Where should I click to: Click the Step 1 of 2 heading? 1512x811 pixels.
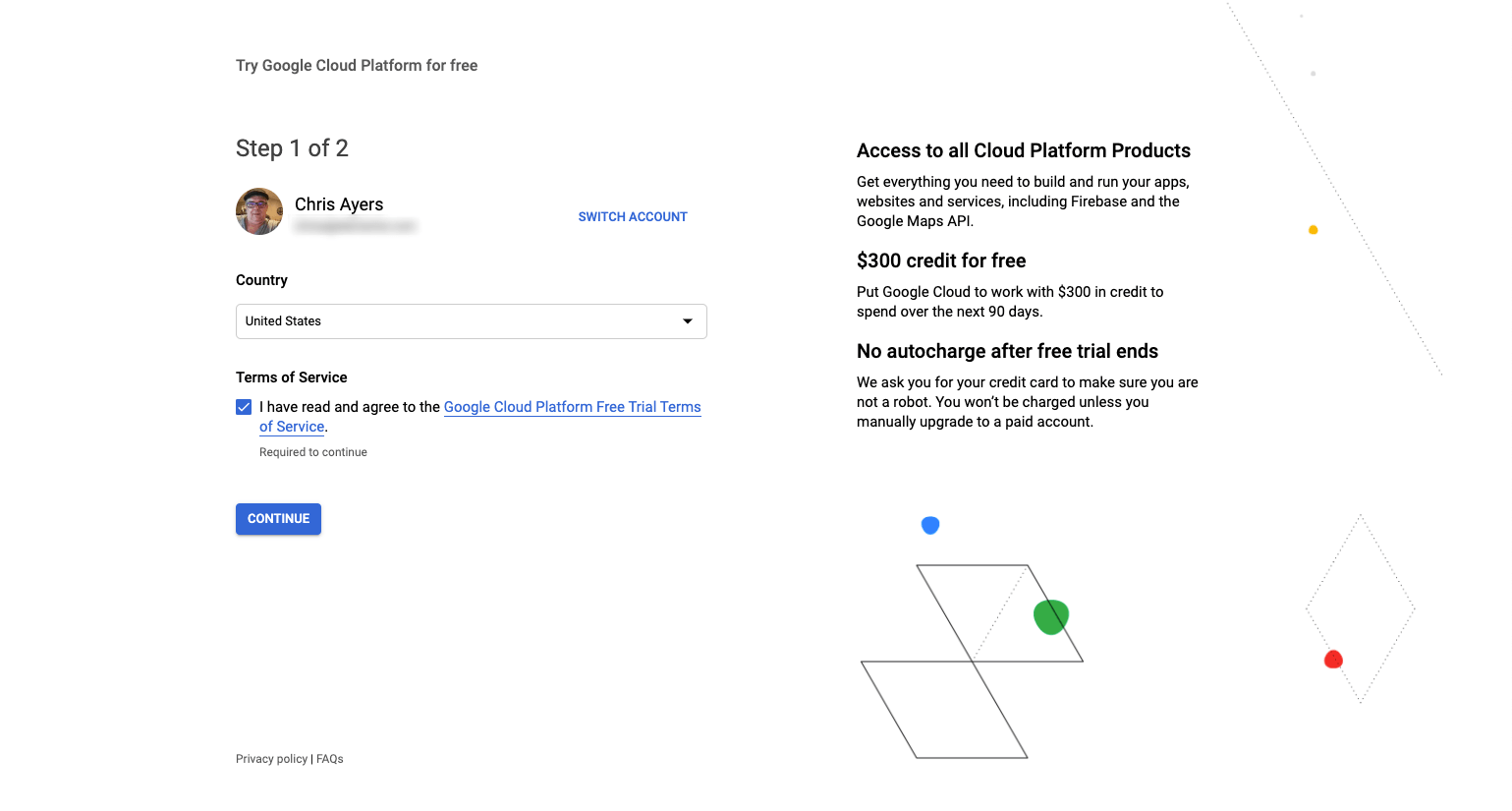[292, 147]
